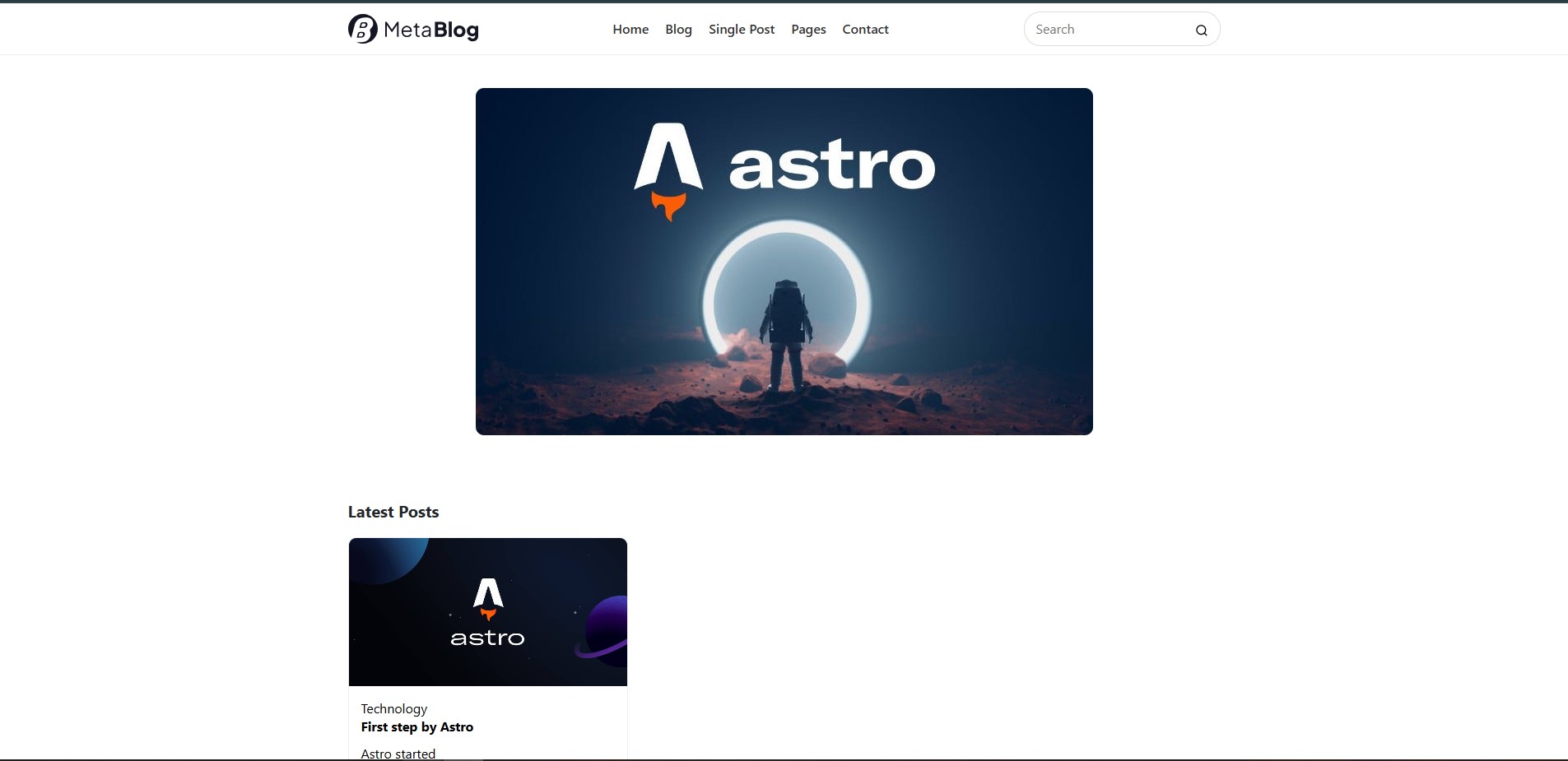Click the search magnifier icon
The width and height of the screenshot is (1568, 761).
(x=1201, y=30)
